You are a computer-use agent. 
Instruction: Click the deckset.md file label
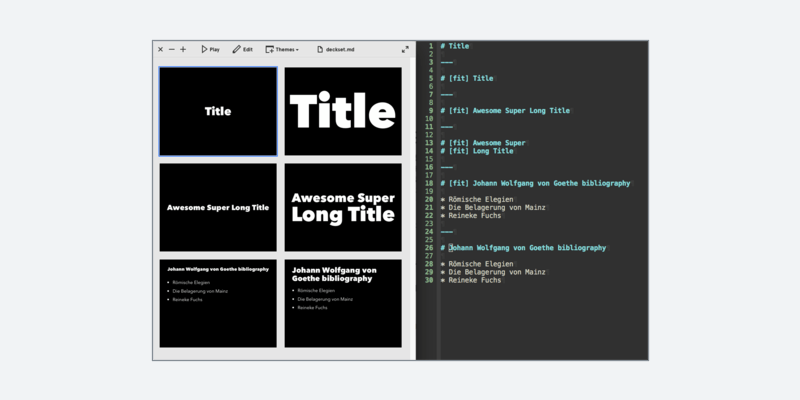[336, 49]
